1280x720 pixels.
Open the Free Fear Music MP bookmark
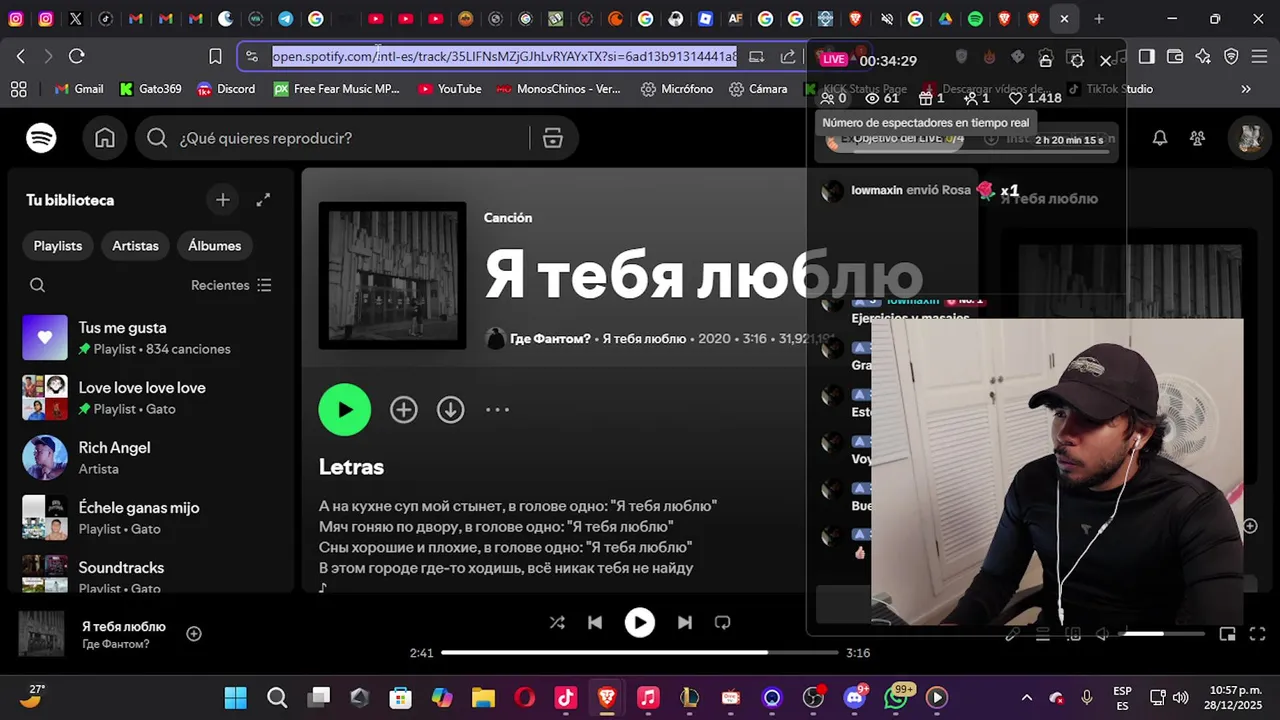[x=337, y=89]
